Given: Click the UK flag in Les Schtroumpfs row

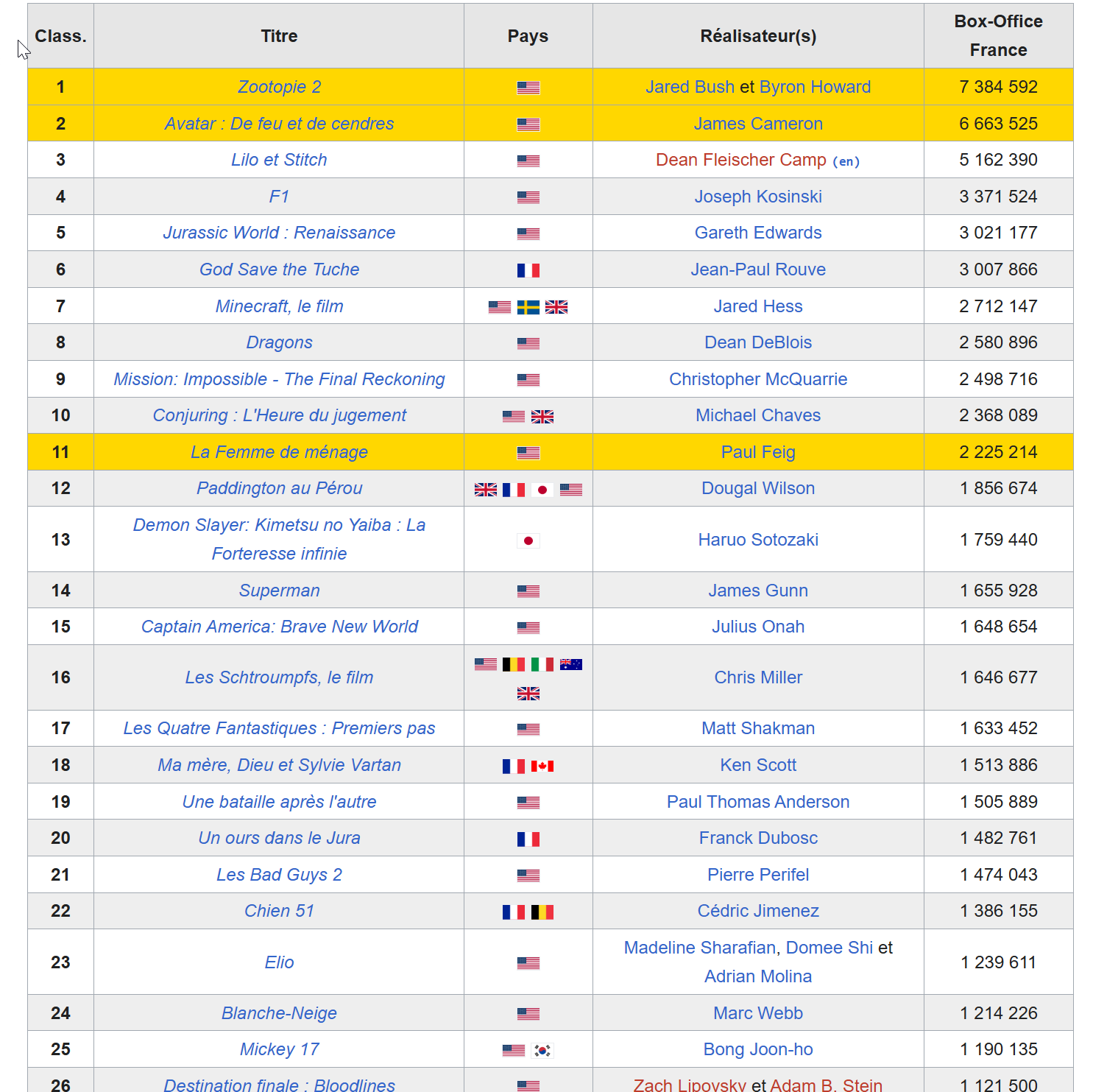Looking at the screenshot, I should [528, 694].
